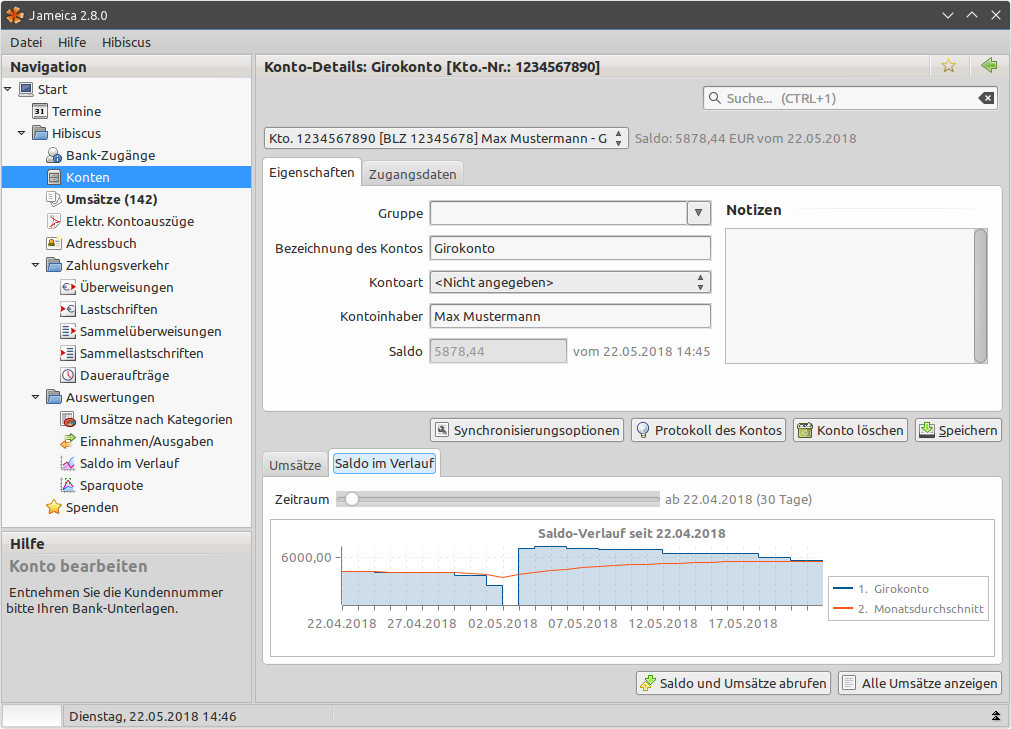Collapse the Auswertungen tree node
1011x729 pixels.
click(x=35, y=397)
